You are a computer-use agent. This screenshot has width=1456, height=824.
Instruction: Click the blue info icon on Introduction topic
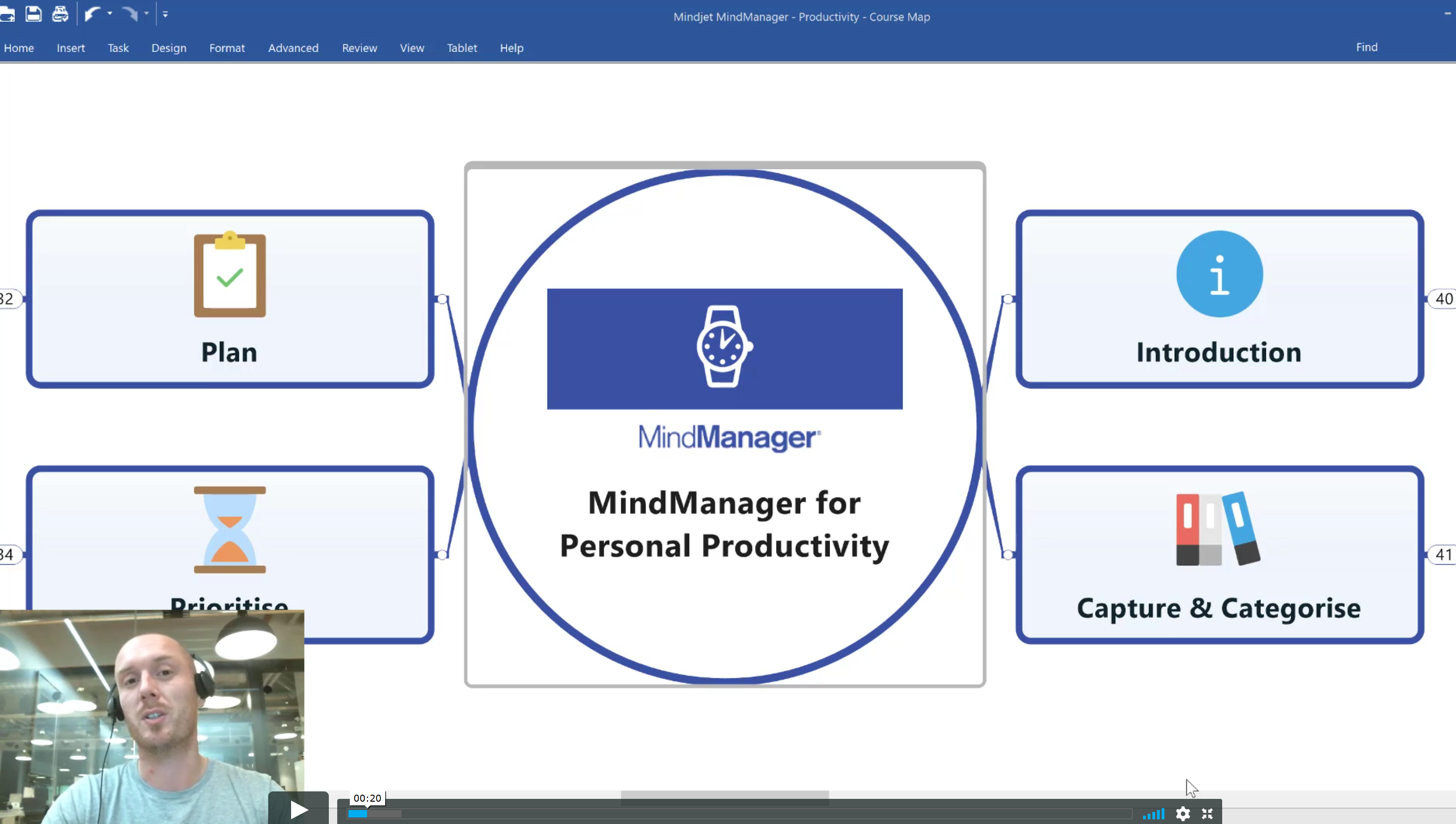coord(1219,274)
